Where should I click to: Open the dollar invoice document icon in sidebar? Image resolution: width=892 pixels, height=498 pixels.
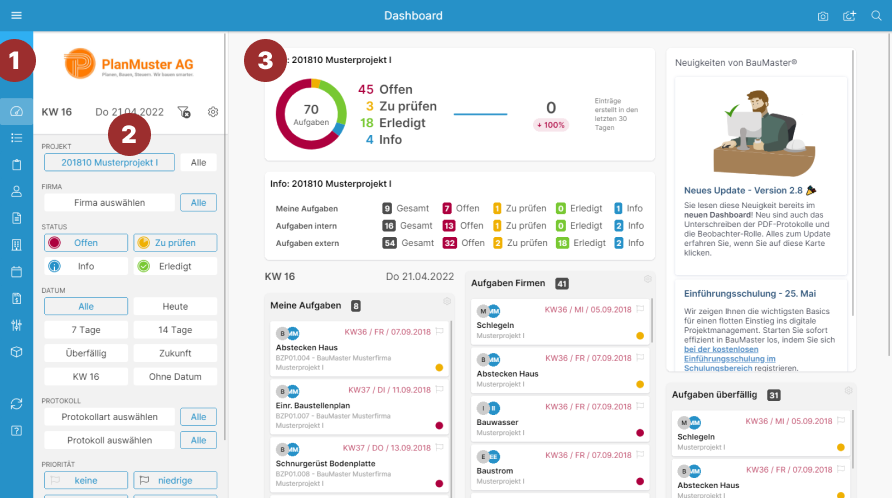pyautogui.click(x=16, y=298)
